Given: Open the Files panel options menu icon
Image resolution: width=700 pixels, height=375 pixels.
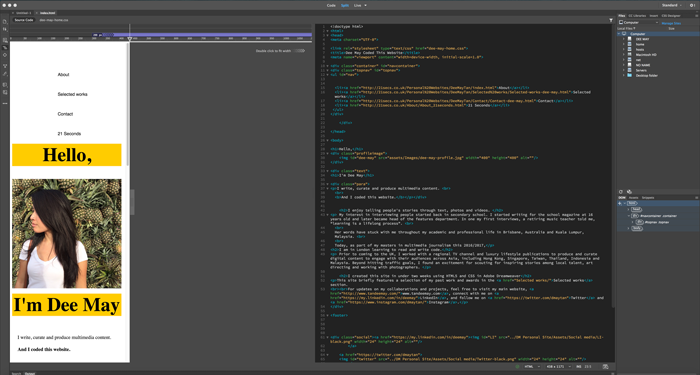Looking at the screenshot, I should (696, 16).
